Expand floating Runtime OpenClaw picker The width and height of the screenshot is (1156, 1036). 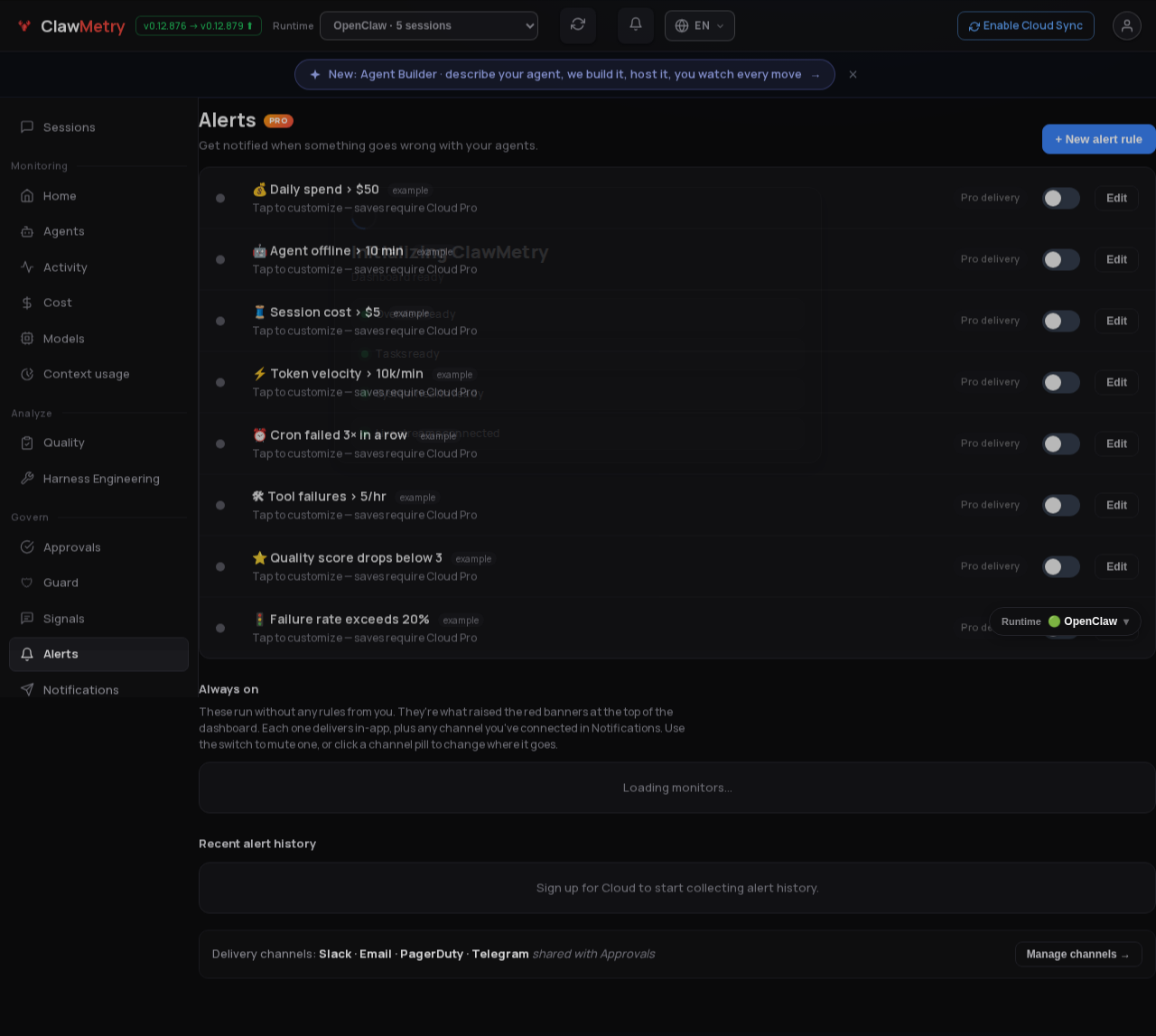coord(1065,621)
